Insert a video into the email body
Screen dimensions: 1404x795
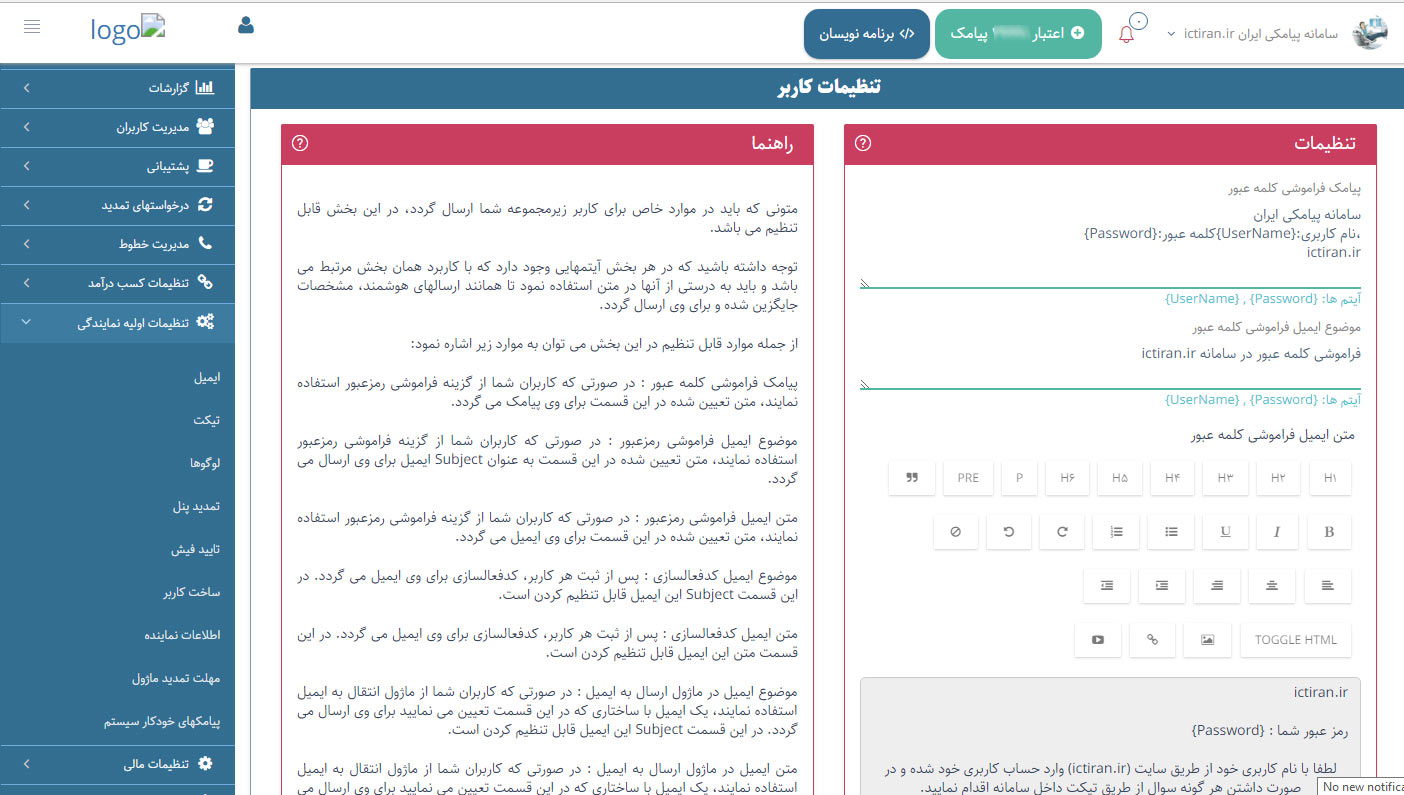(1098, 640)
